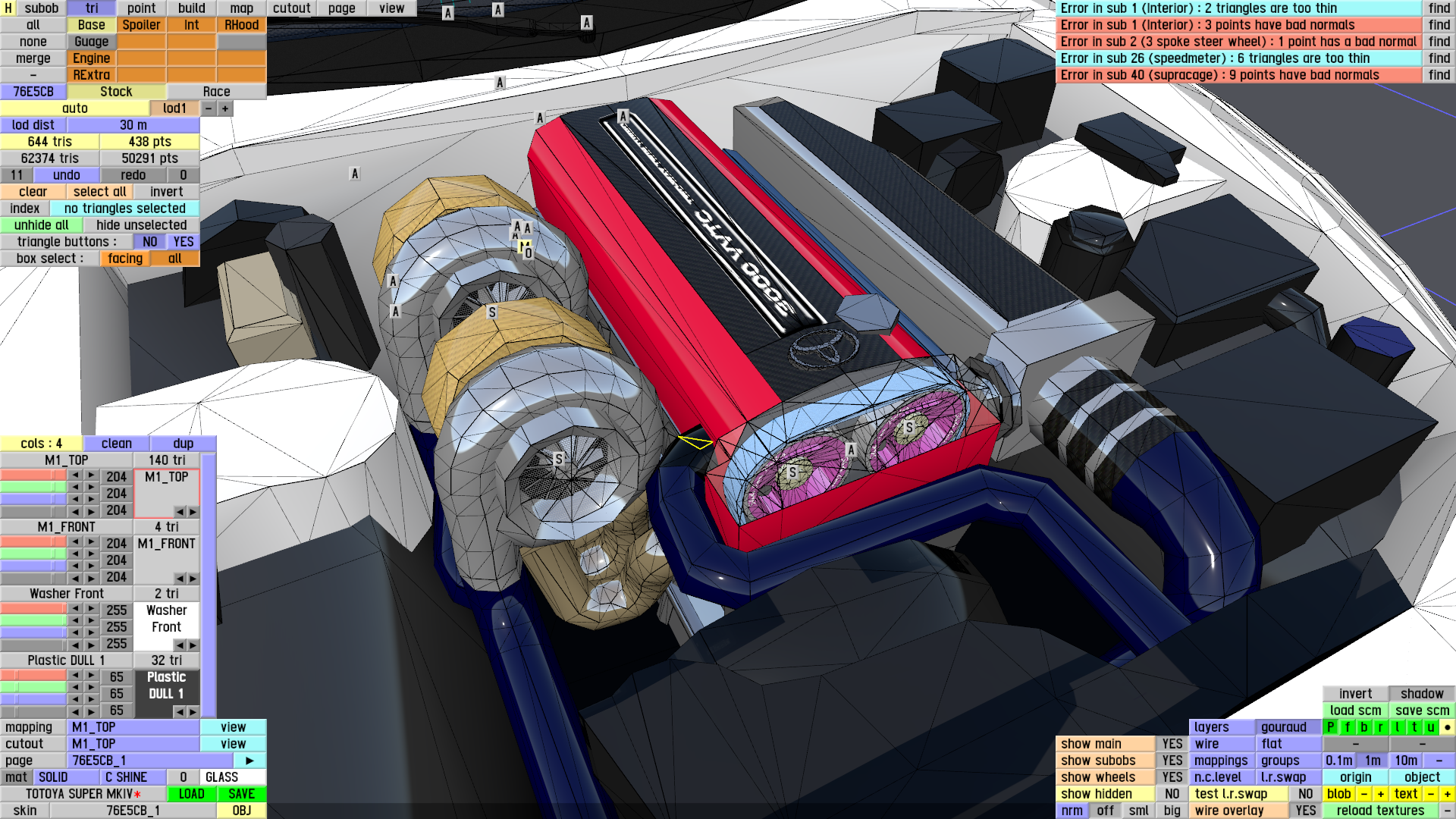This screenshot has height=819, width=1456.
Task: Toggle show hidden NO button
Action: [1172, 794]
